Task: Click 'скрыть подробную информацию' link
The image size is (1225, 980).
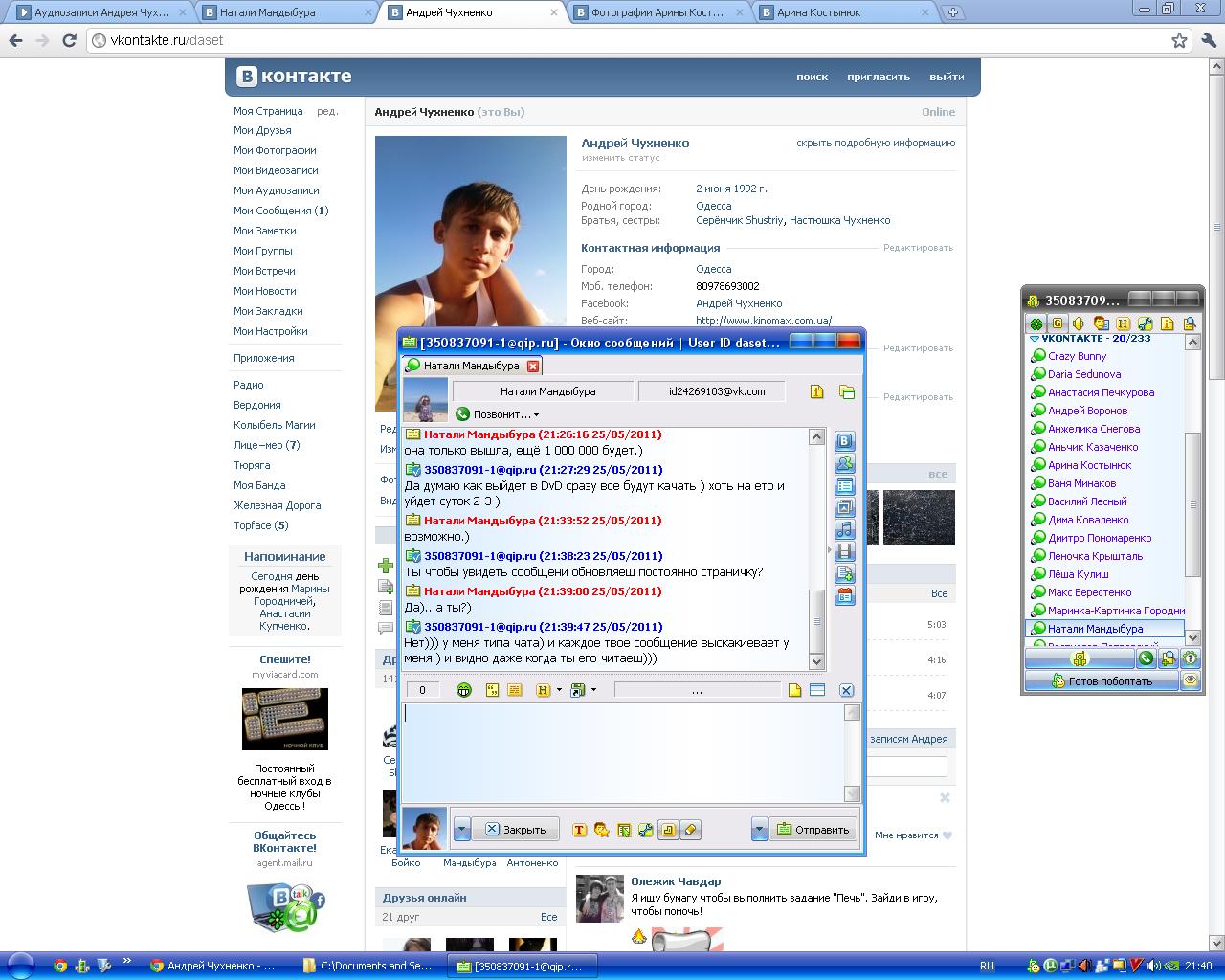Action: click(x=876, y=143)
